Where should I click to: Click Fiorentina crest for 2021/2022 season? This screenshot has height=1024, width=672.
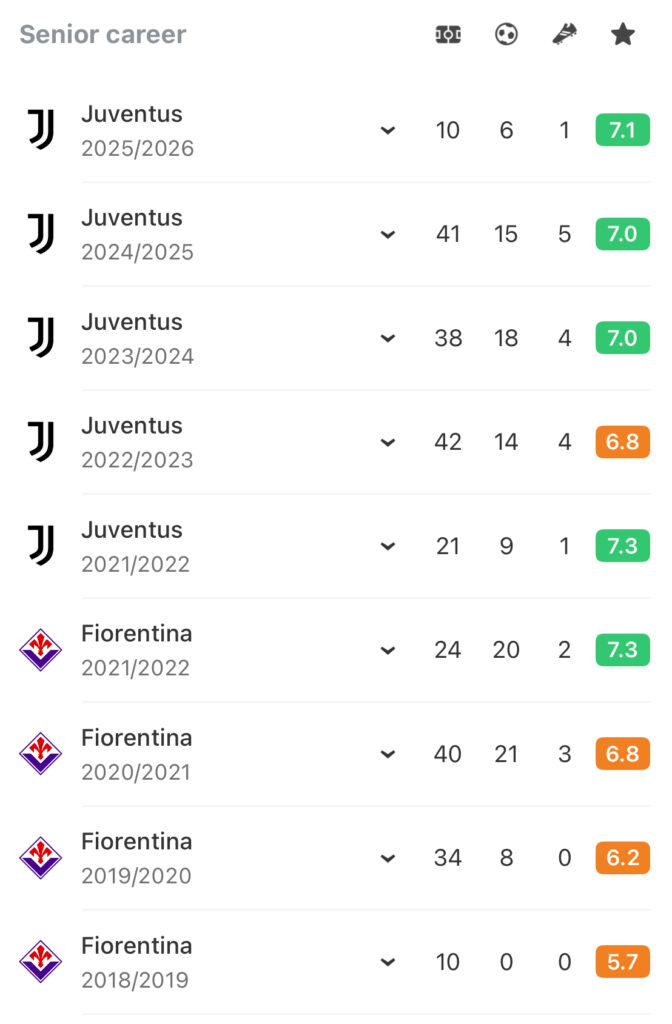[41, 650]
